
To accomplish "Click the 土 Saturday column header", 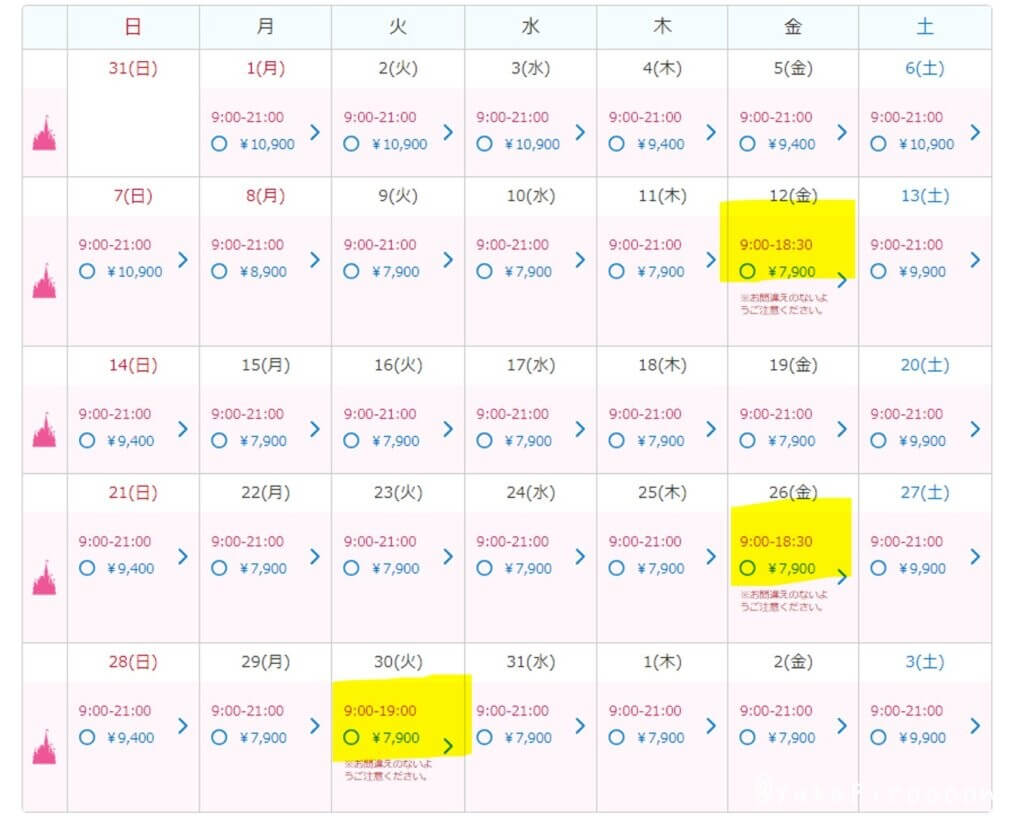I will tap(925, 27).
